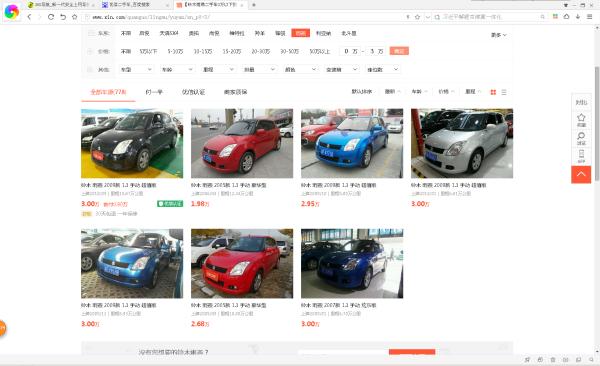This screenshot has width=600, height=366.
Task: Open the browser hamburger menu
Action: click(590, 16)
